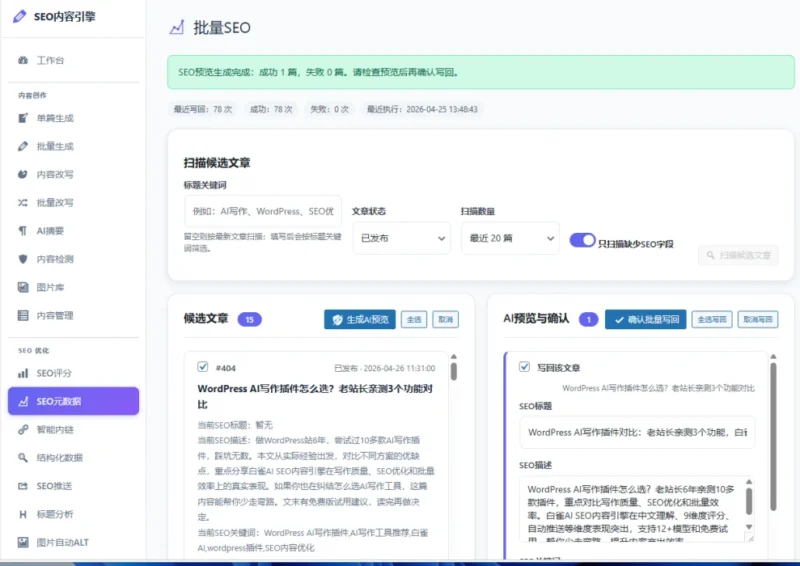Click the SEO元数据 chart icon
This screenshot has width=800, height=566.
coord(23,401)
